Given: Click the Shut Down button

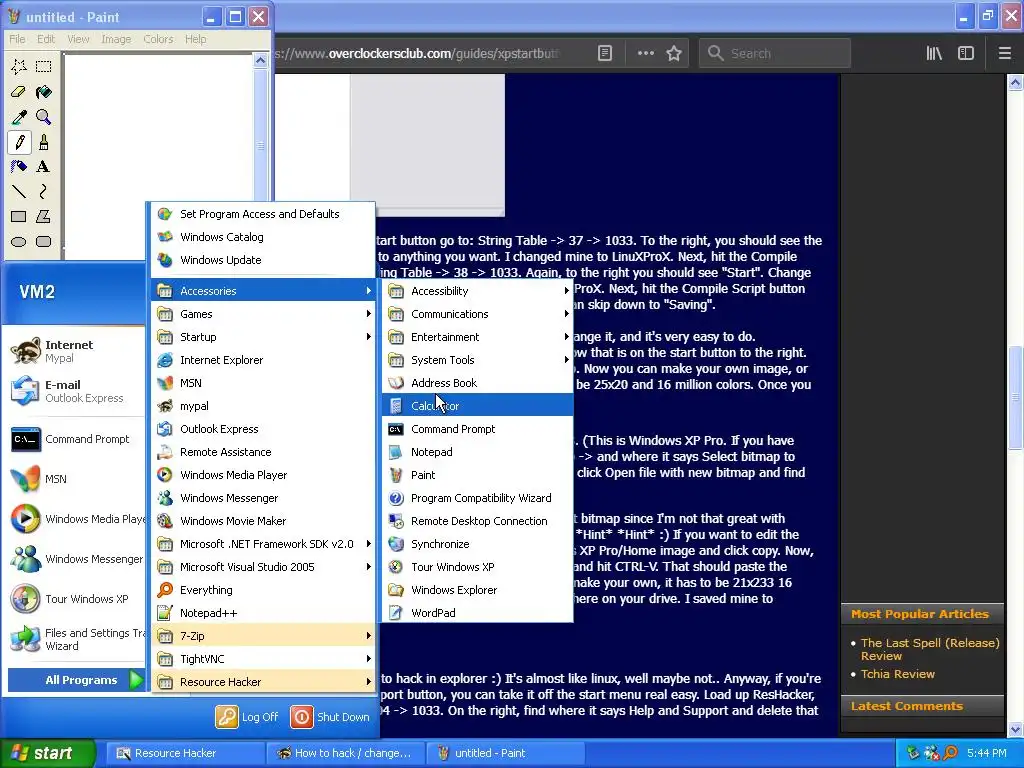Looking at the screenshot, I should 330,717.
